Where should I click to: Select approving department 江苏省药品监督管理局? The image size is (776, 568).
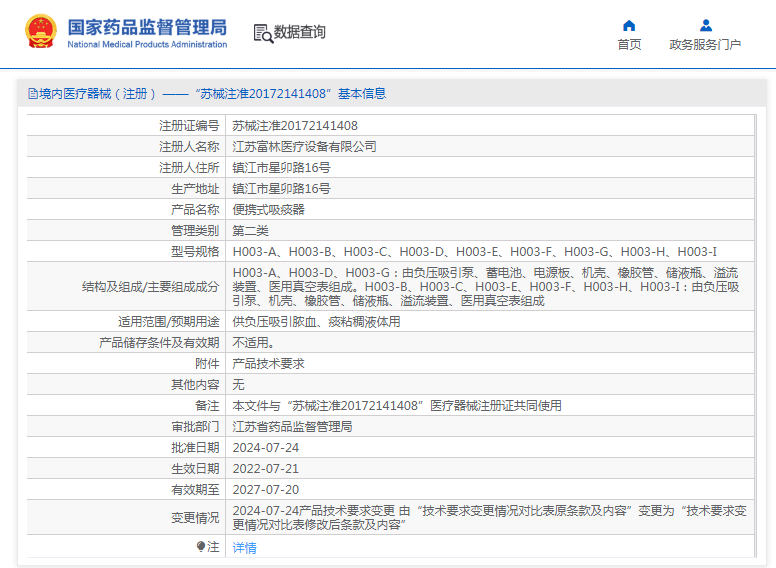(x=292, y=426)
